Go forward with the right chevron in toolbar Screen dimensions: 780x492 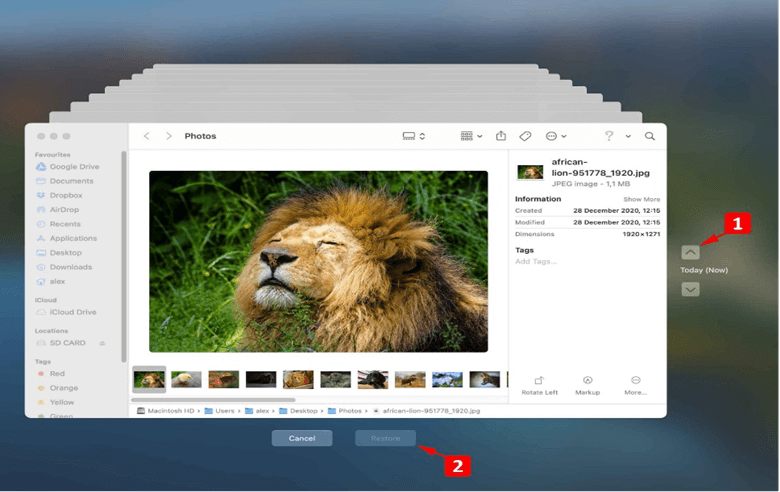tap(169, 136)
